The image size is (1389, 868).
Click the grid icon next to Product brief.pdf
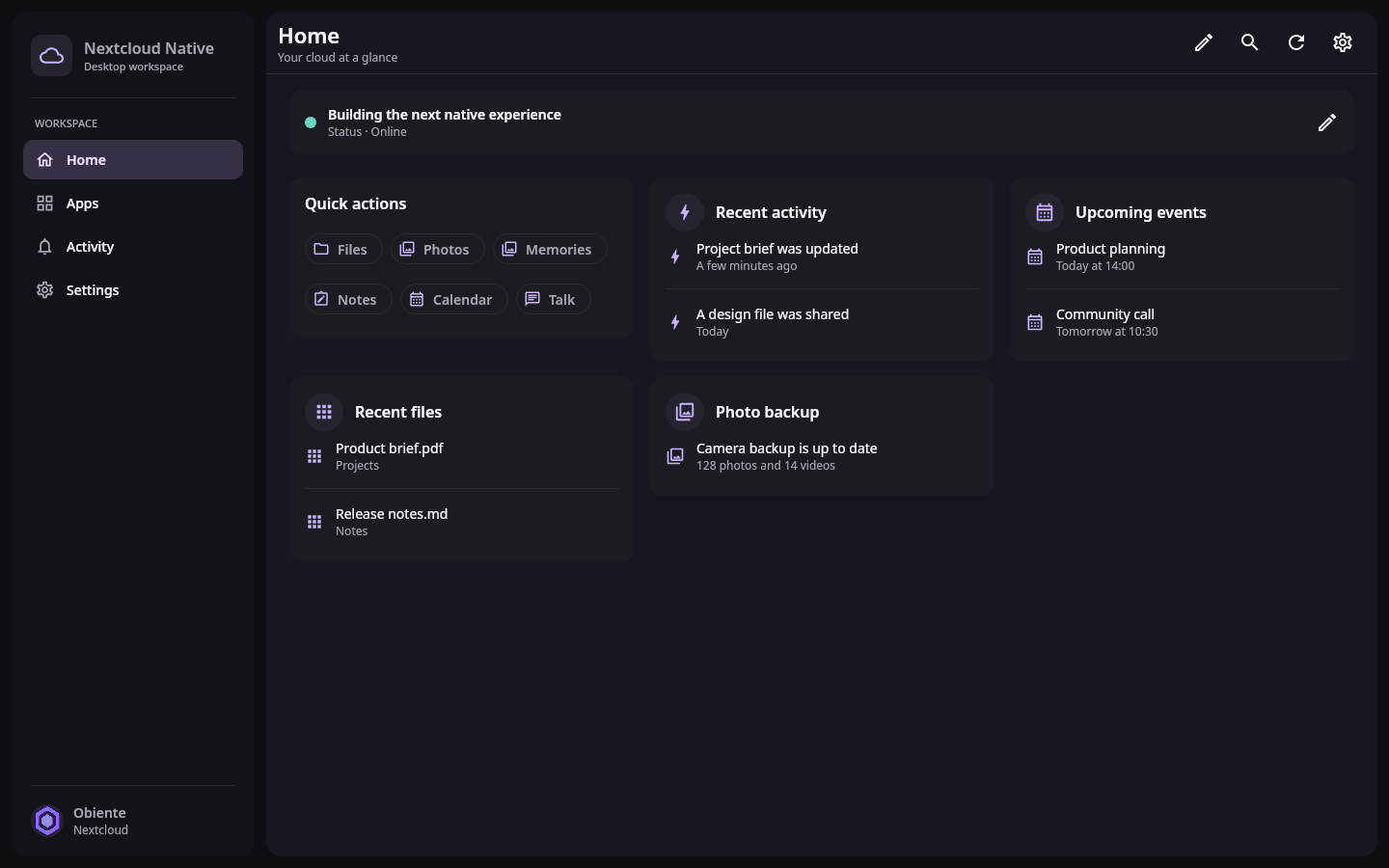(314, 456)
